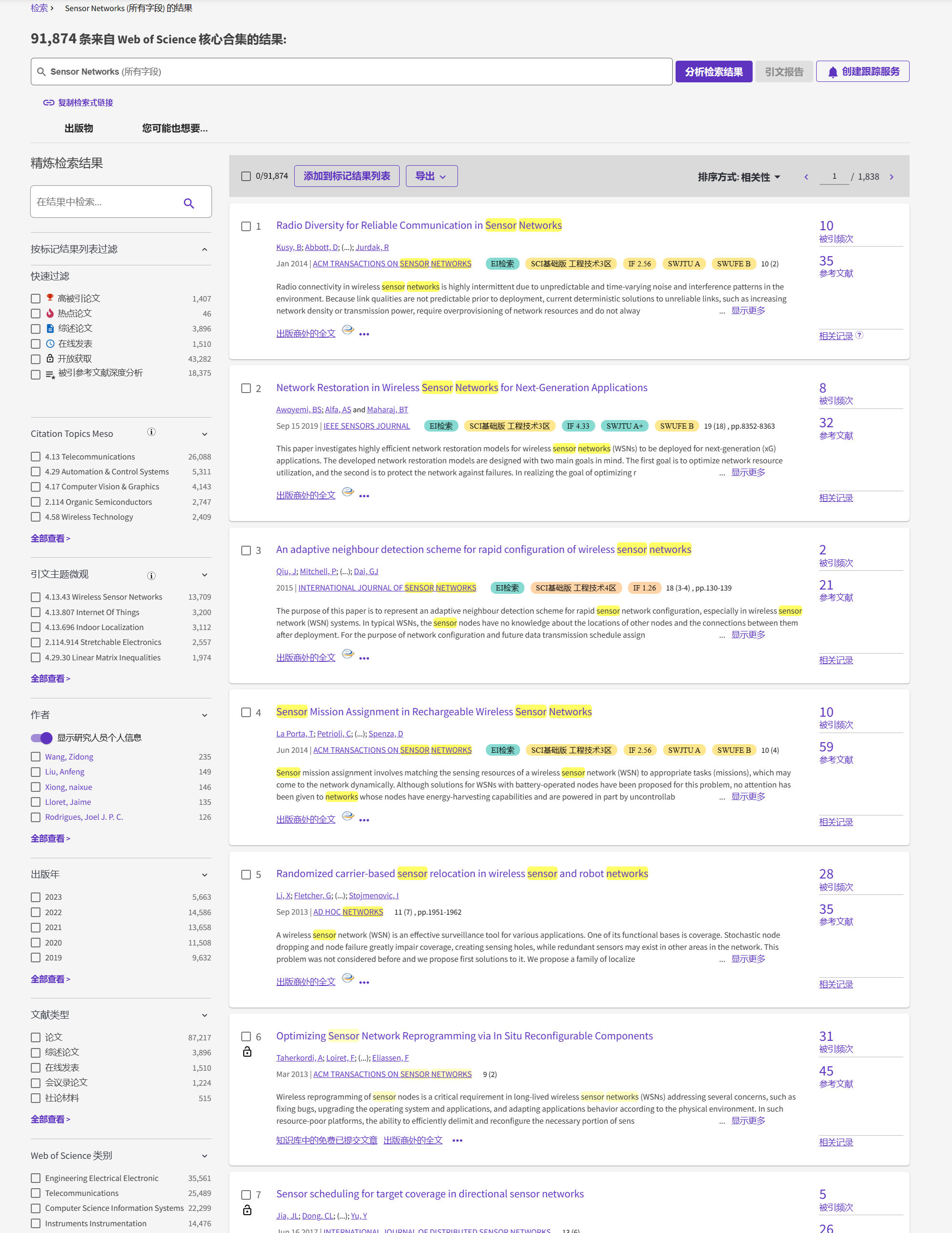The image size is (952, 1233).
Task: Toggle 显示研究人员个人信息 switch
Action: (x=42, y=738)
